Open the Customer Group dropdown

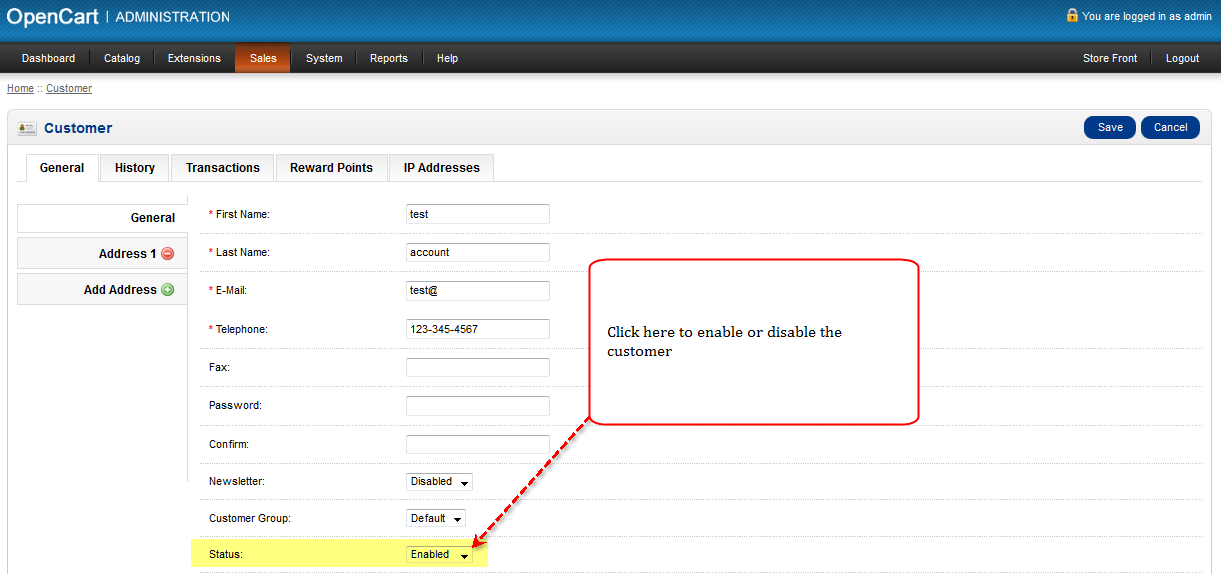436,519
